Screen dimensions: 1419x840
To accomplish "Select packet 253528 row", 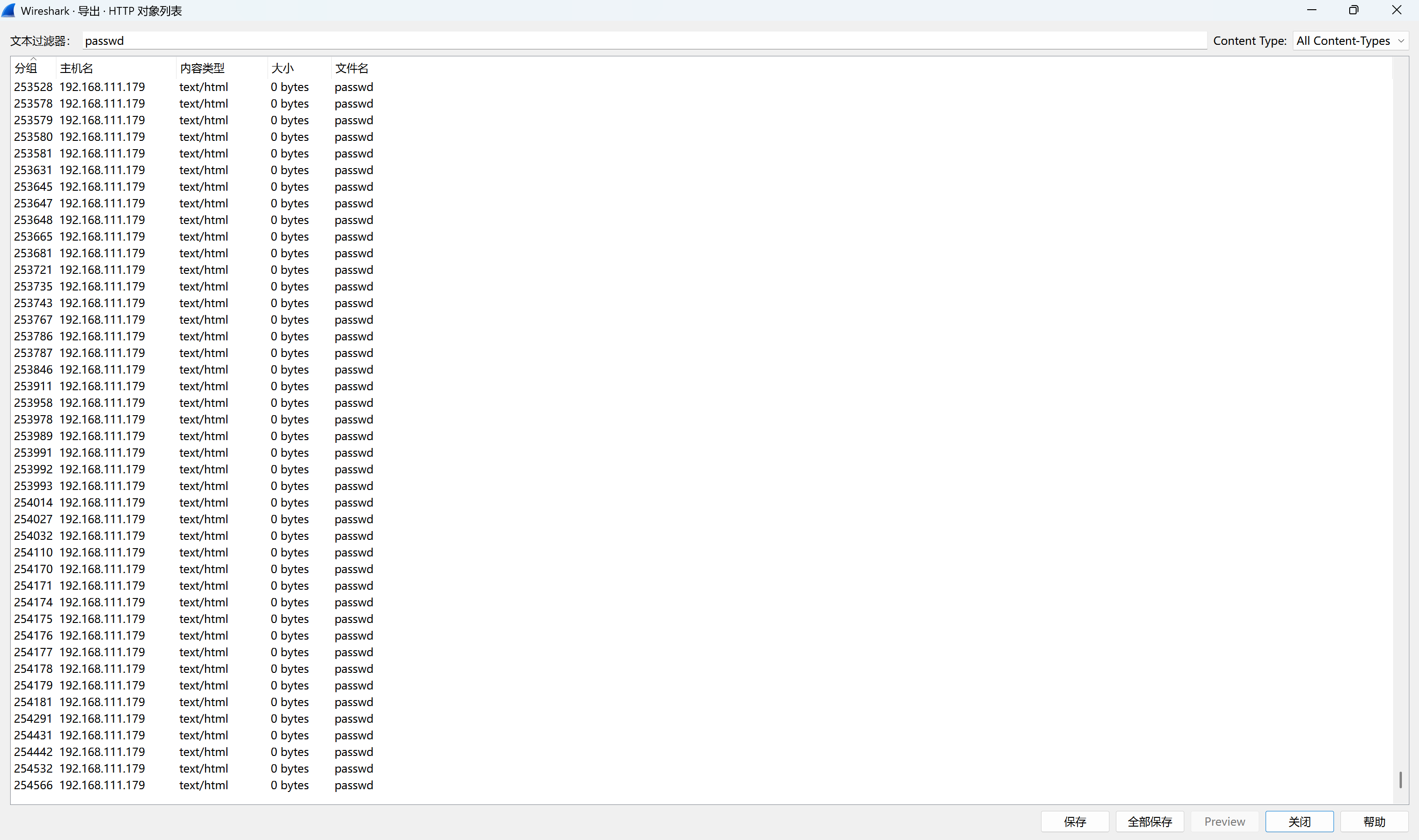I will [193, 87].
